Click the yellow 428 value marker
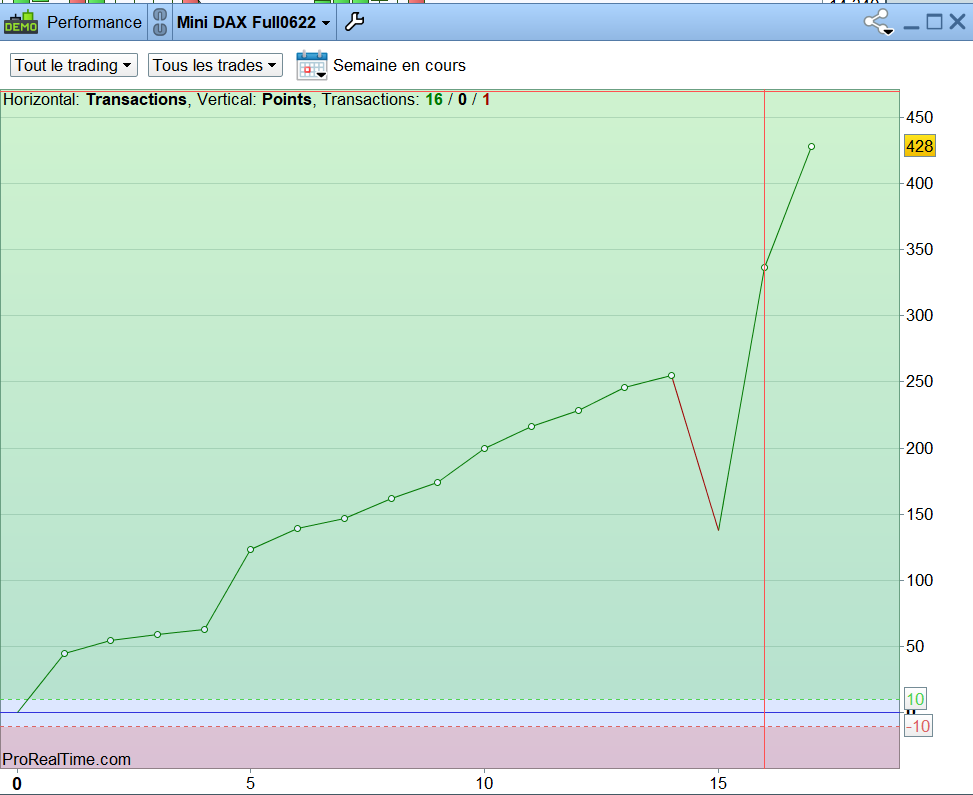This screenshot has width=973, height=795. click(x=919, y=146)
